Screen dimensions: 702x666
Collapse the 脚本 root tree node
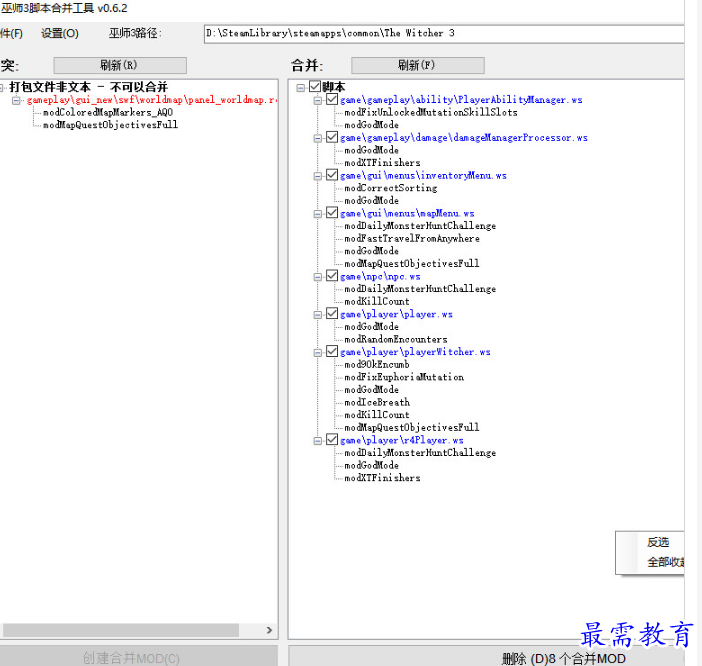(300, 87)
